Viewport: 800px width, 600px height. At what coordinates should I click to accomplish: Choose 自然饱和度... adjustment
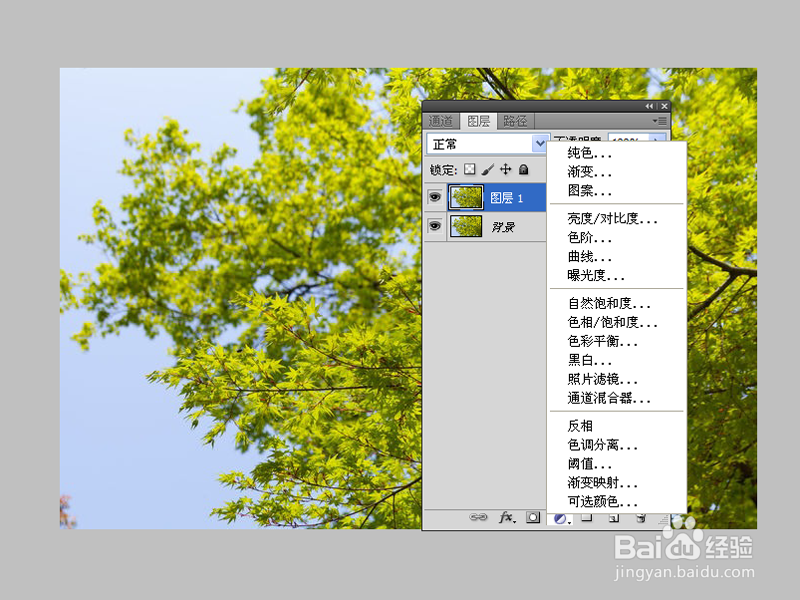609,304
